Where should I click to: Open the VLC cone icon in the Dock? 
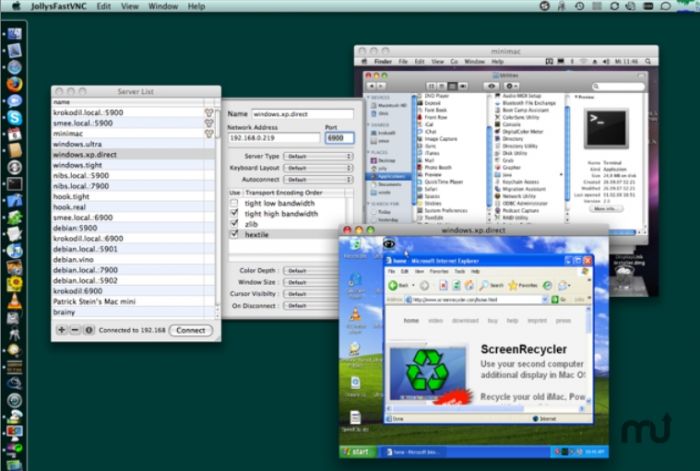[14, 301]
